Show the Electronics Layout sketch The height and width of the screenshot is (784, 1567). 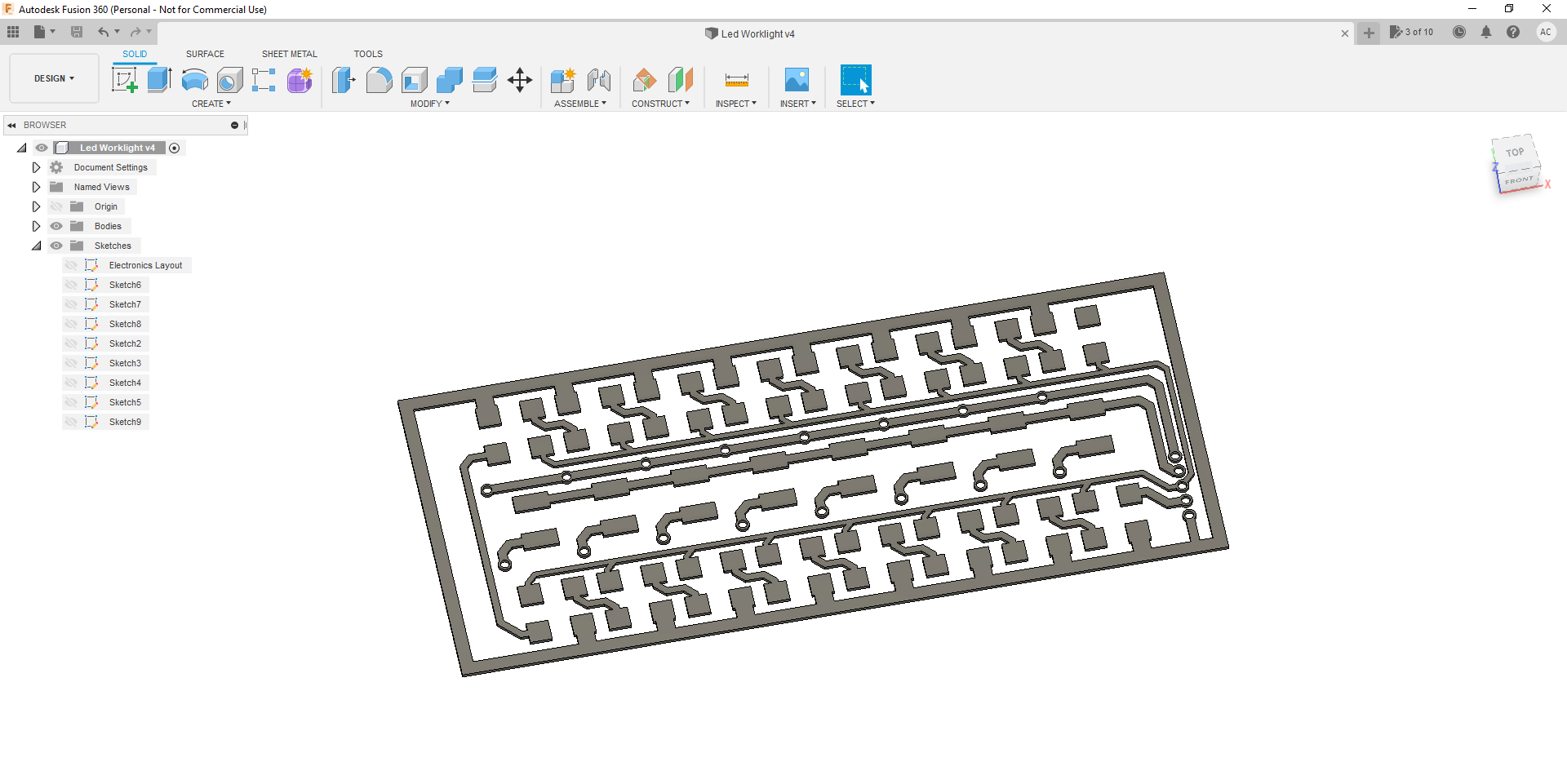click(x=71, y=265)
